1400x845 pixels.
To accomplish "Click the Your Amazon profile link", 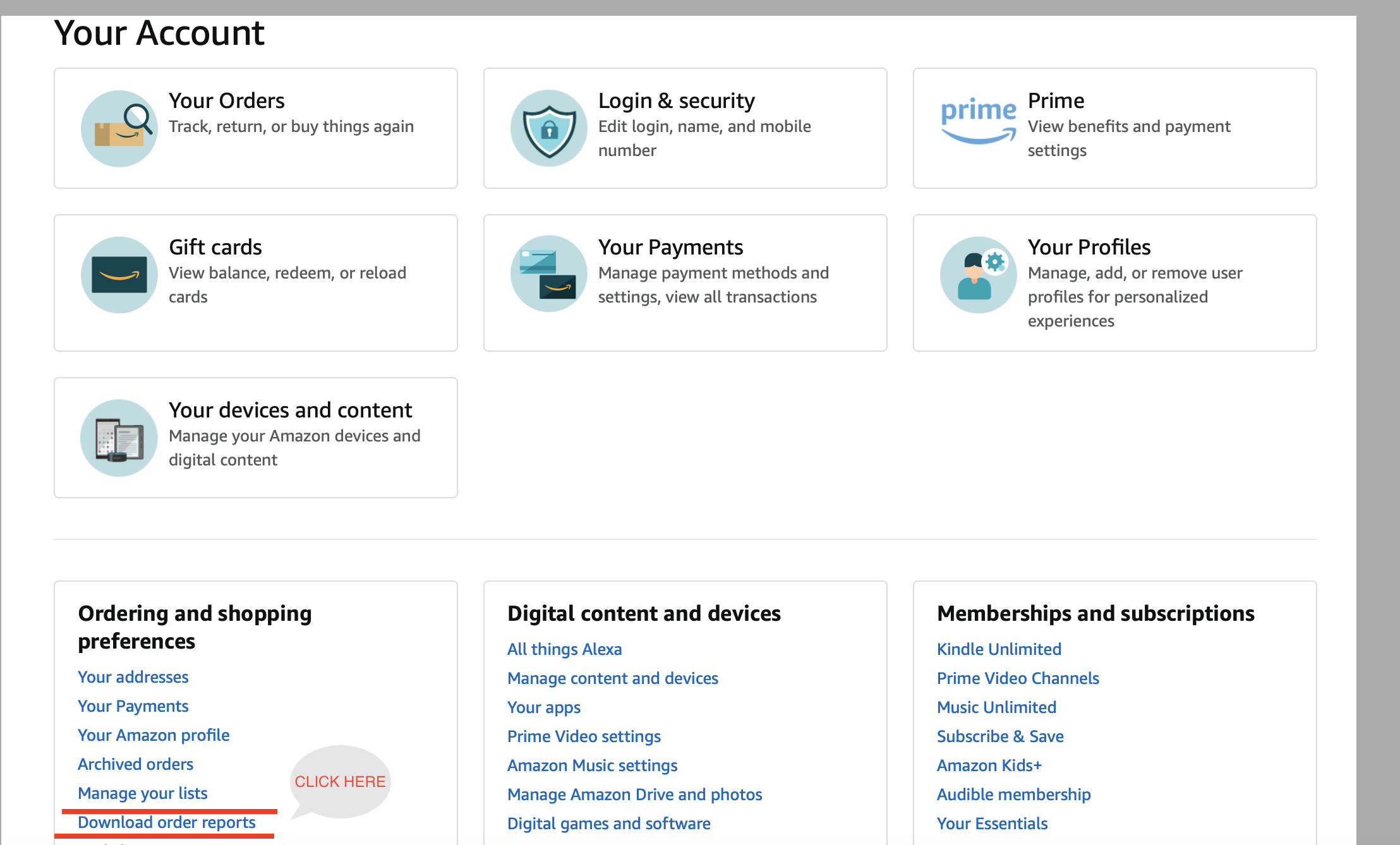I will (x=154, y=735).
